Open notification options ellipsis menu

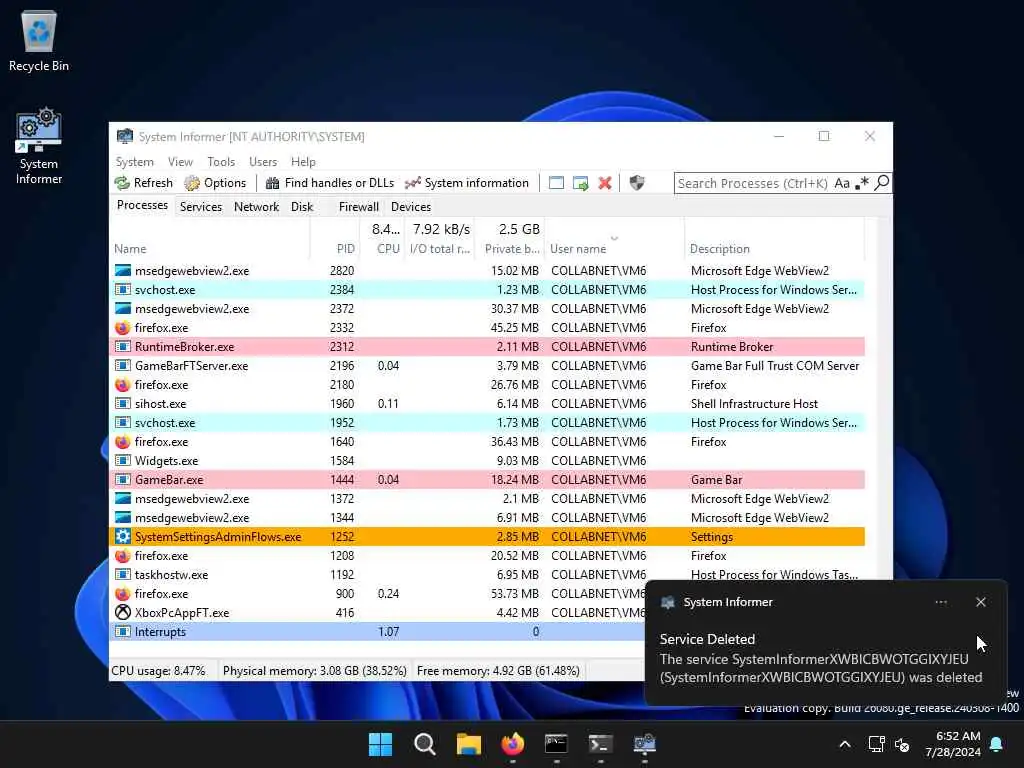point(941,602)
